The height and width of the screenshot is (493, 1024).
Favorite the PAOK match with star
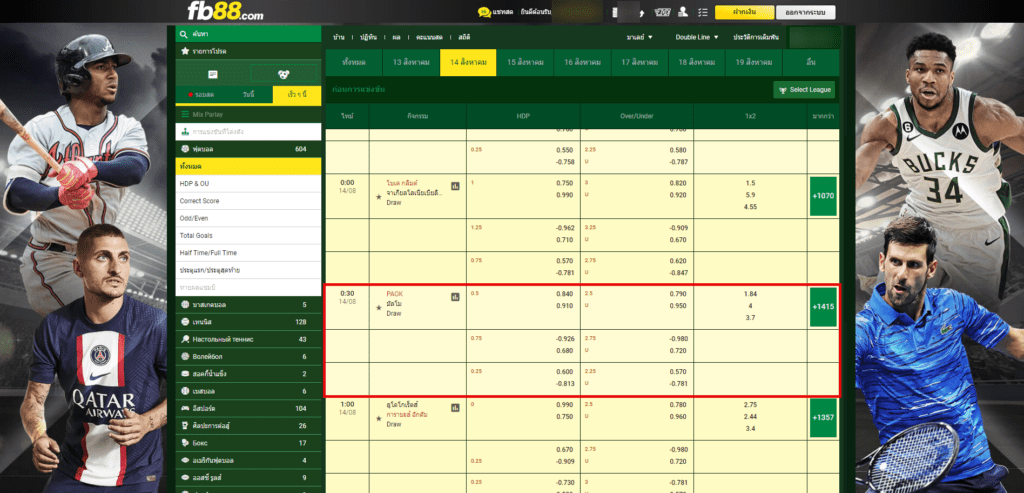click(379, 308)
